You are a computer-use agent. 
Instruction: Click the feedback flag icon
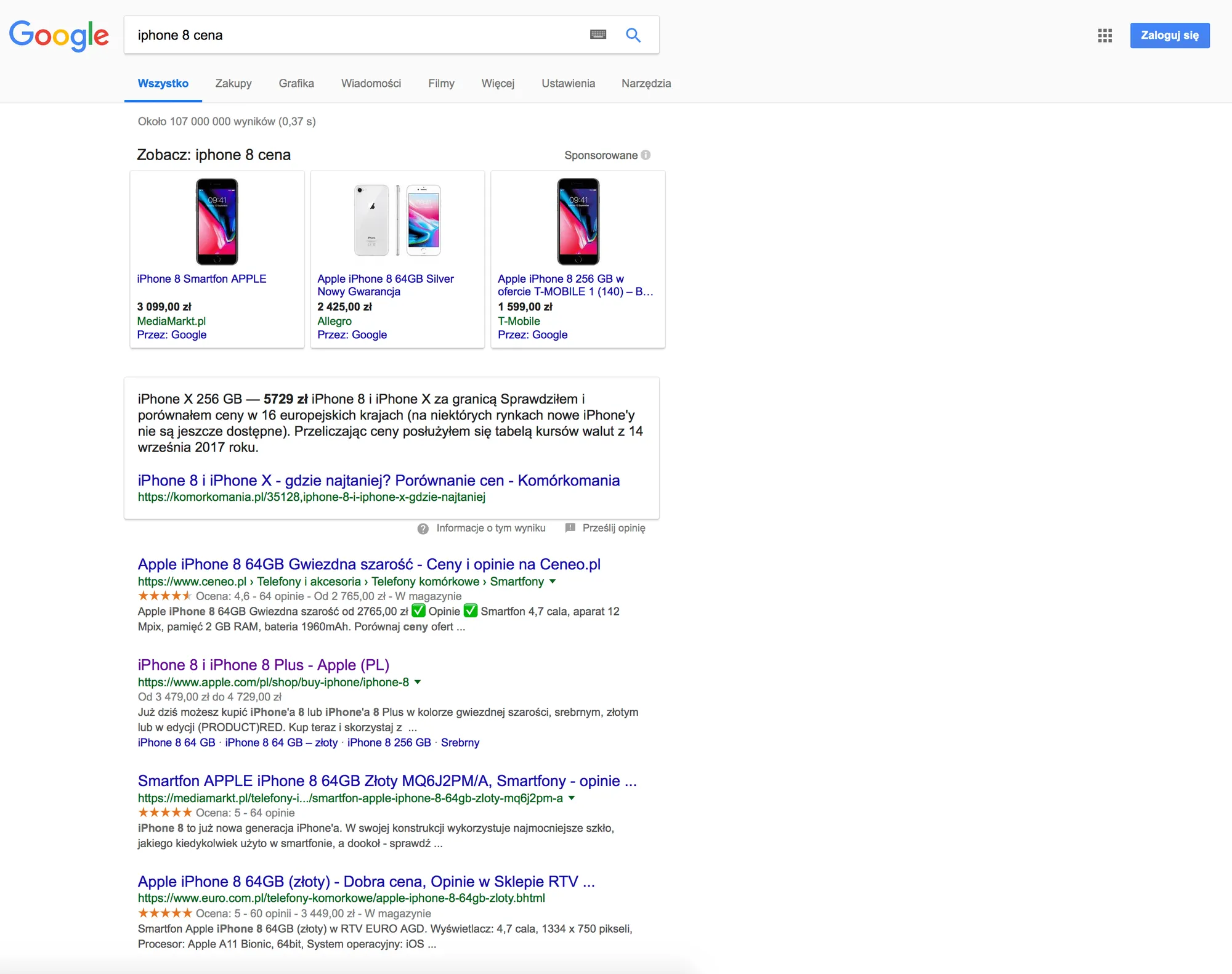coord(570,528)
